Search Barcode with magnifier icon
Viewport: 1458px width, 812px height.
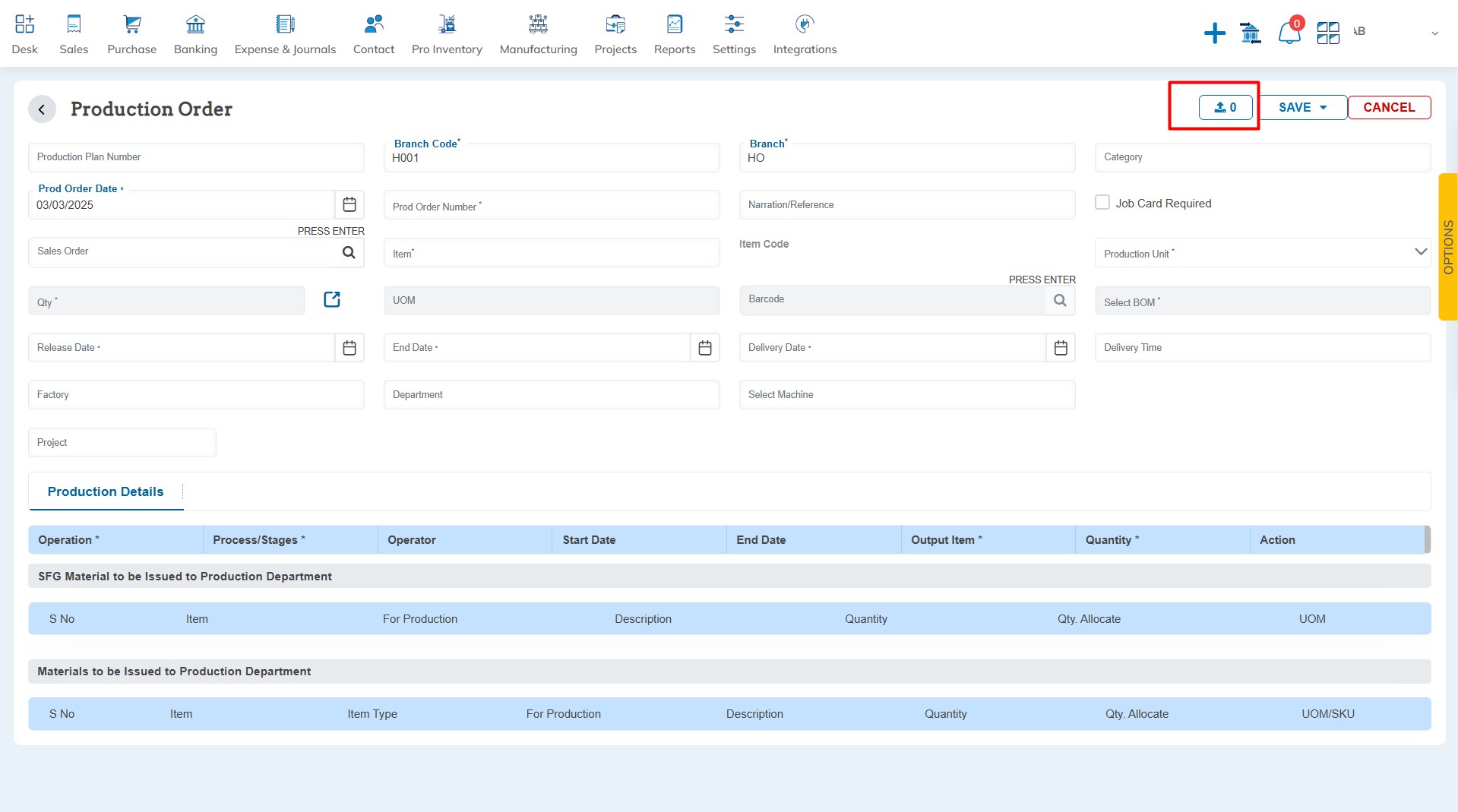[1060, 300]
